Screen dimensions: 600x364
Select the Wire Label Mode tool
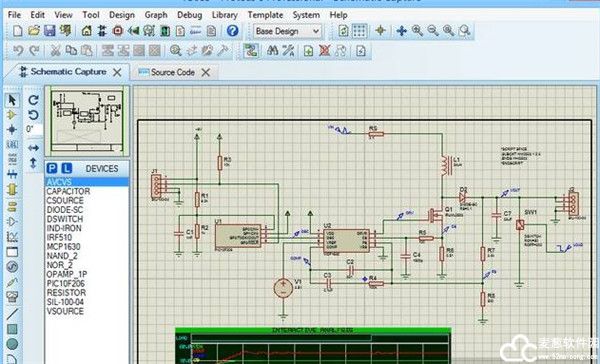point(12,144)
